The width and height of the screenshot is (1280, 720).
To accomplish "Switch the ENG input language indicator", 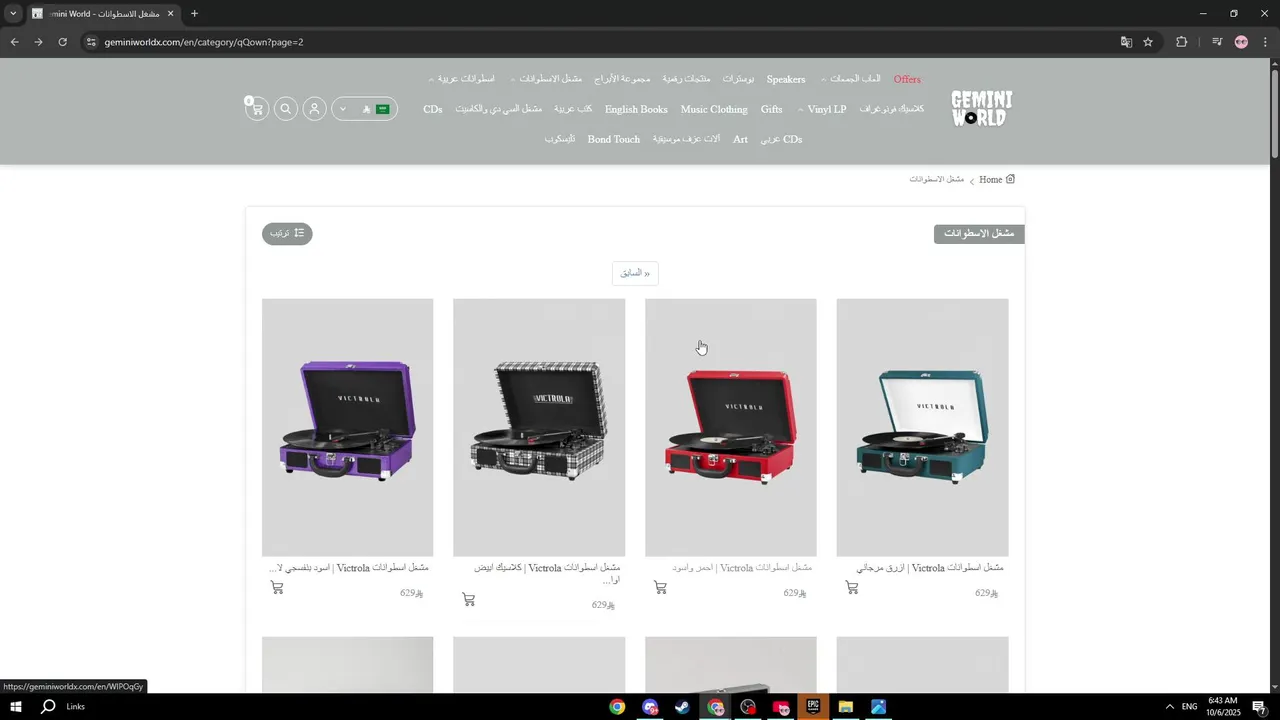I will (x=1190, y=707).
